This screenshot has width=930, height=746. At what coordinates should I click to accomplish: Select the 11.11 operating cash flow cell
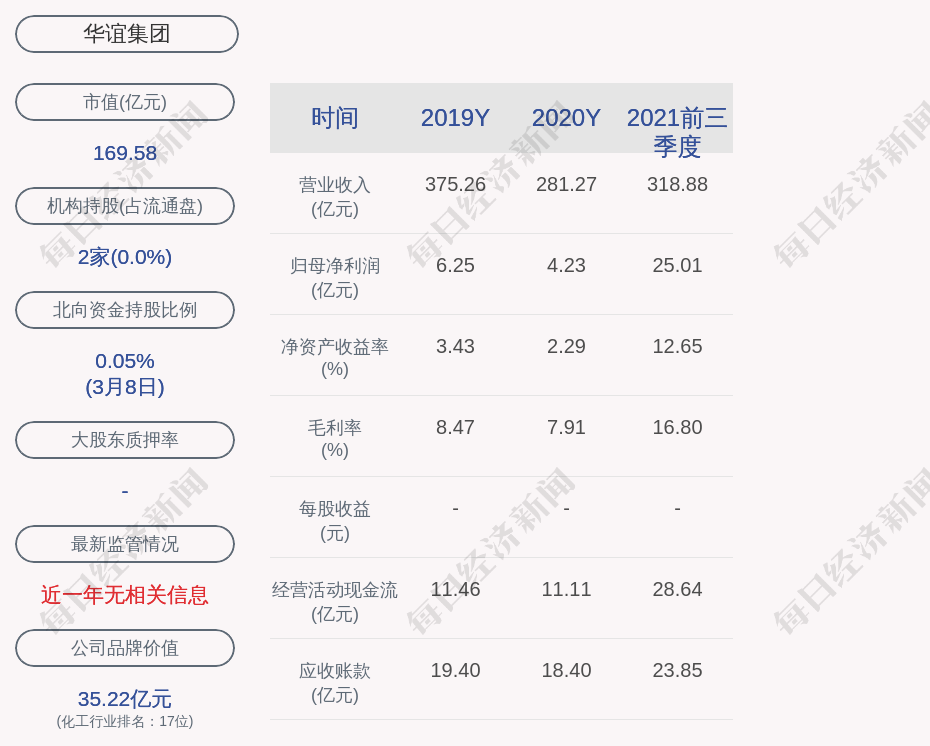(566, 589)
